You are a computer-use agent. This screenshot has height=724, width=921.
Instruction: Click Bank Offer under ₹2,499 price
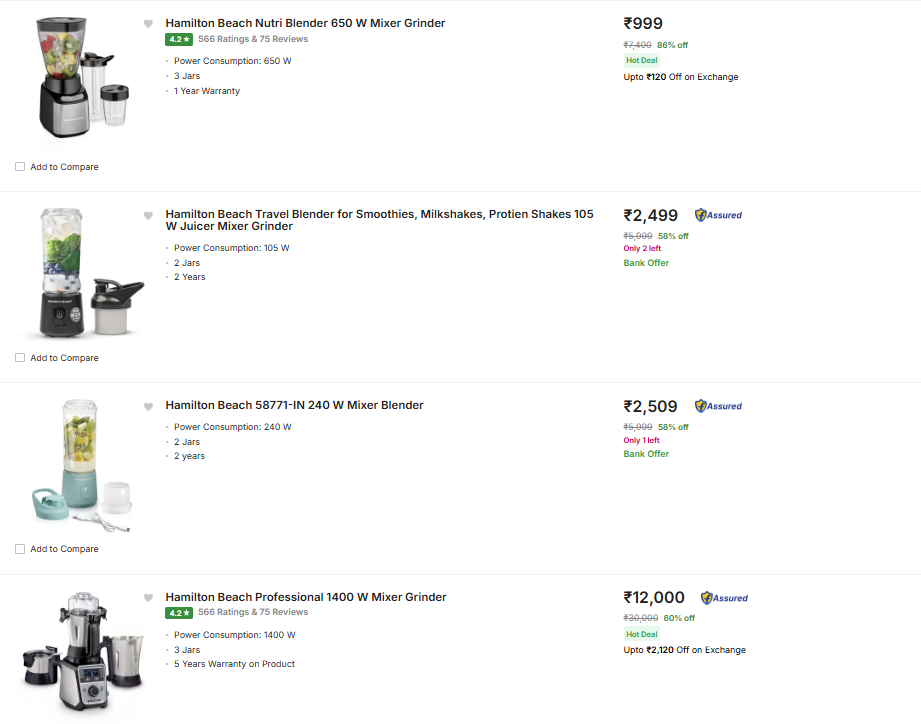click(x=646, y=263)
